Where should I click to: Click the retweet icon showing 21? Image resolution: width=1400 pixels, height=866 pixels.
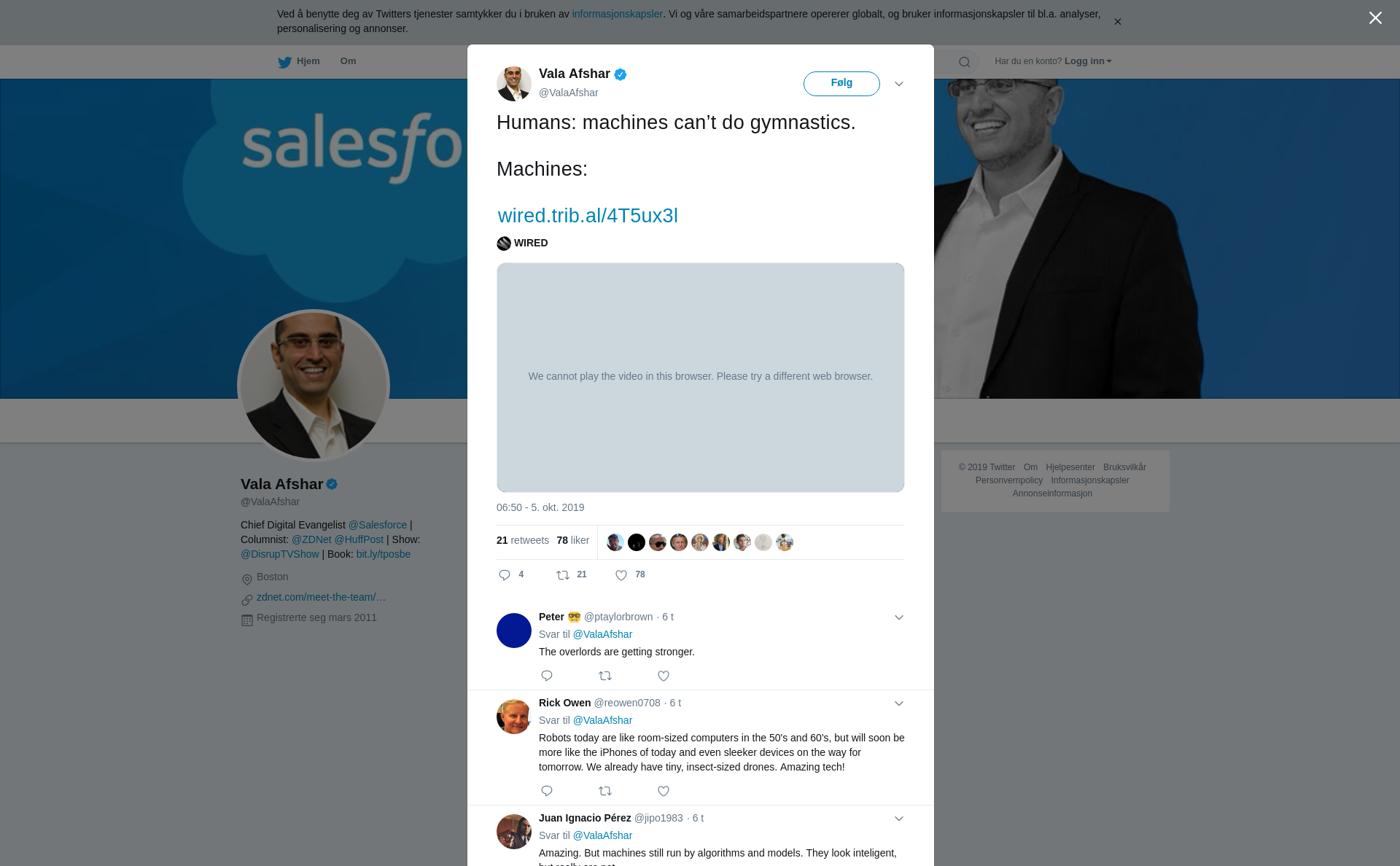point(563,575)
